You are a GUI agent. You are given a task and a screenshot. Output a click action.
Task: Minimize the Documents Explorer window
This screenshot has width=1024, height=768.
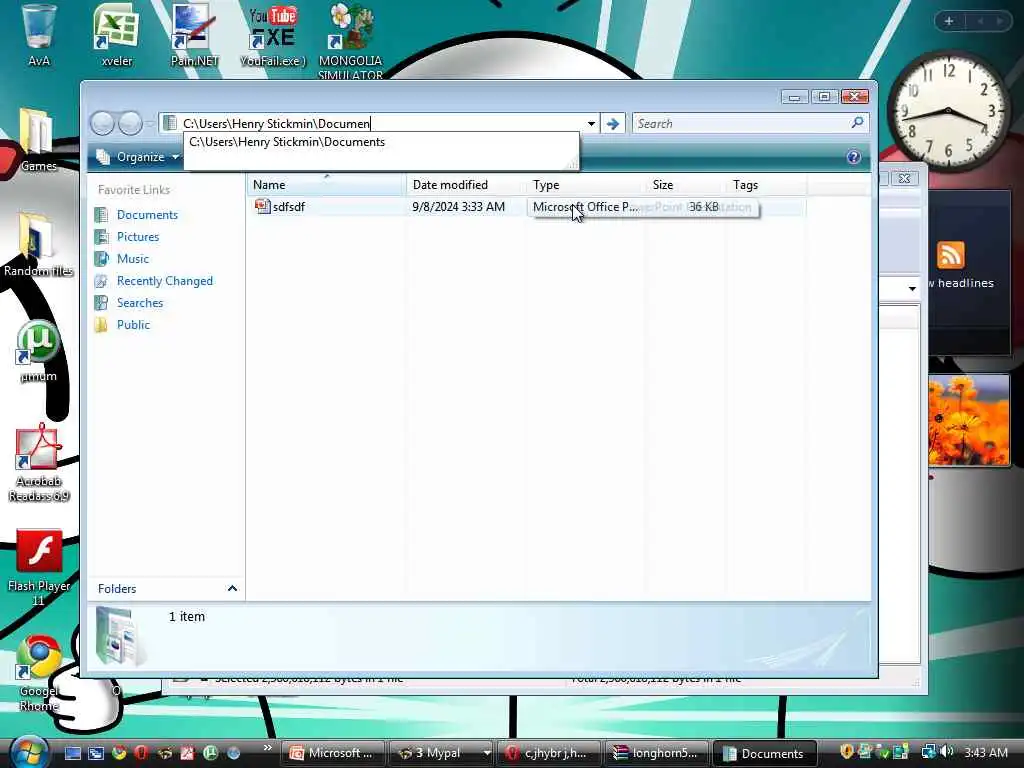pos(795,97)
